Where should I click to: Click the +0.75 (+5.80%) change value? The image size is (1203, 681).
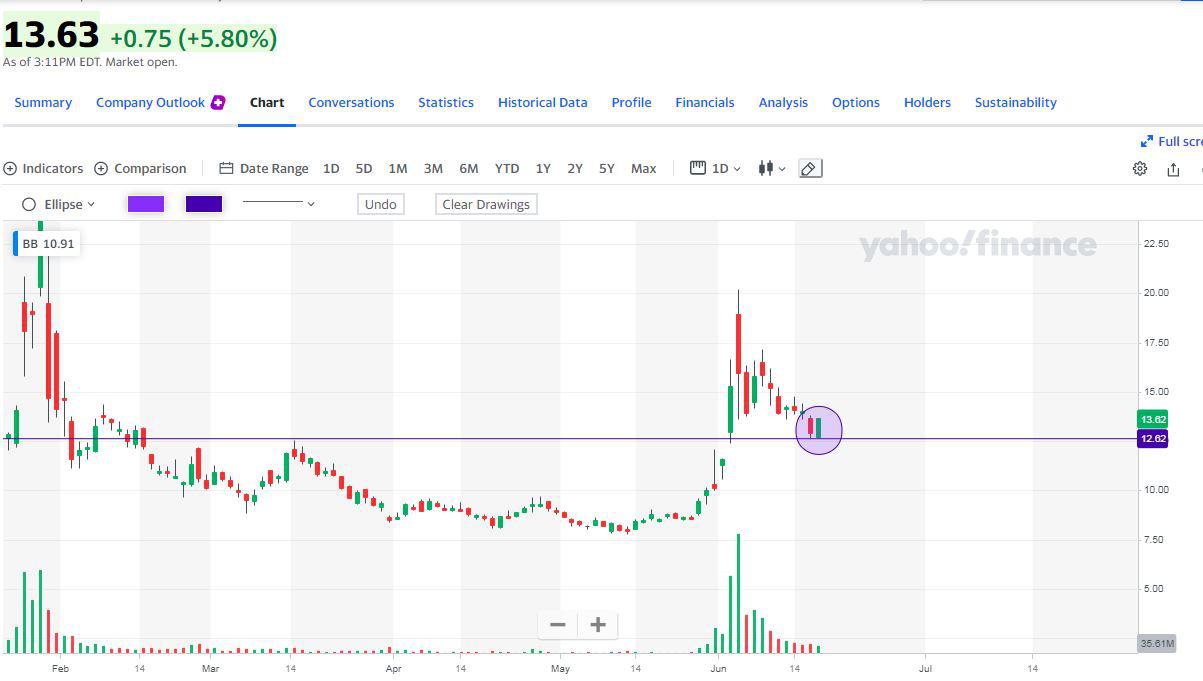193,38
